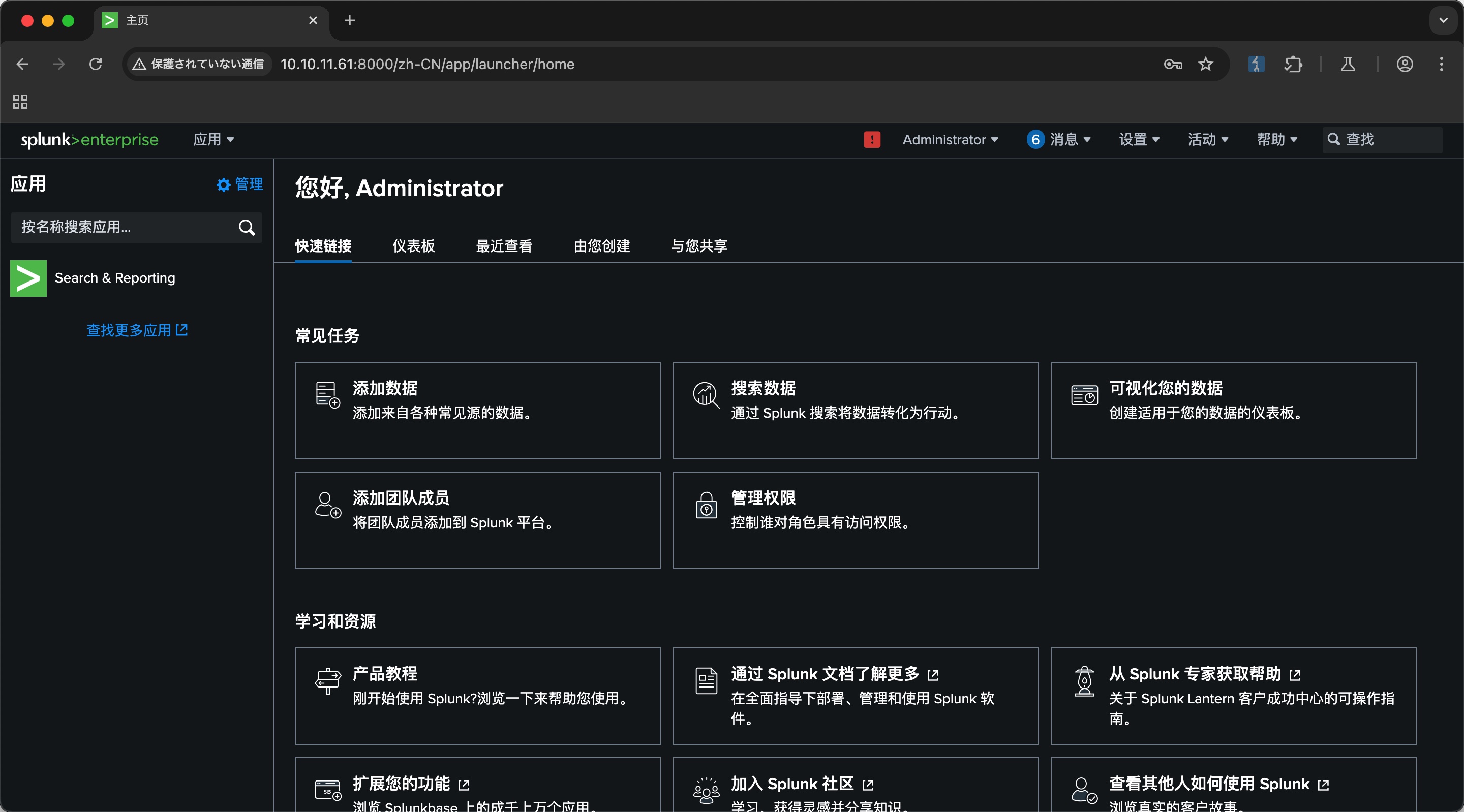Switch to the 仪表板 tab
Screen dimensions: 1464x812
[x=413, y=245]
